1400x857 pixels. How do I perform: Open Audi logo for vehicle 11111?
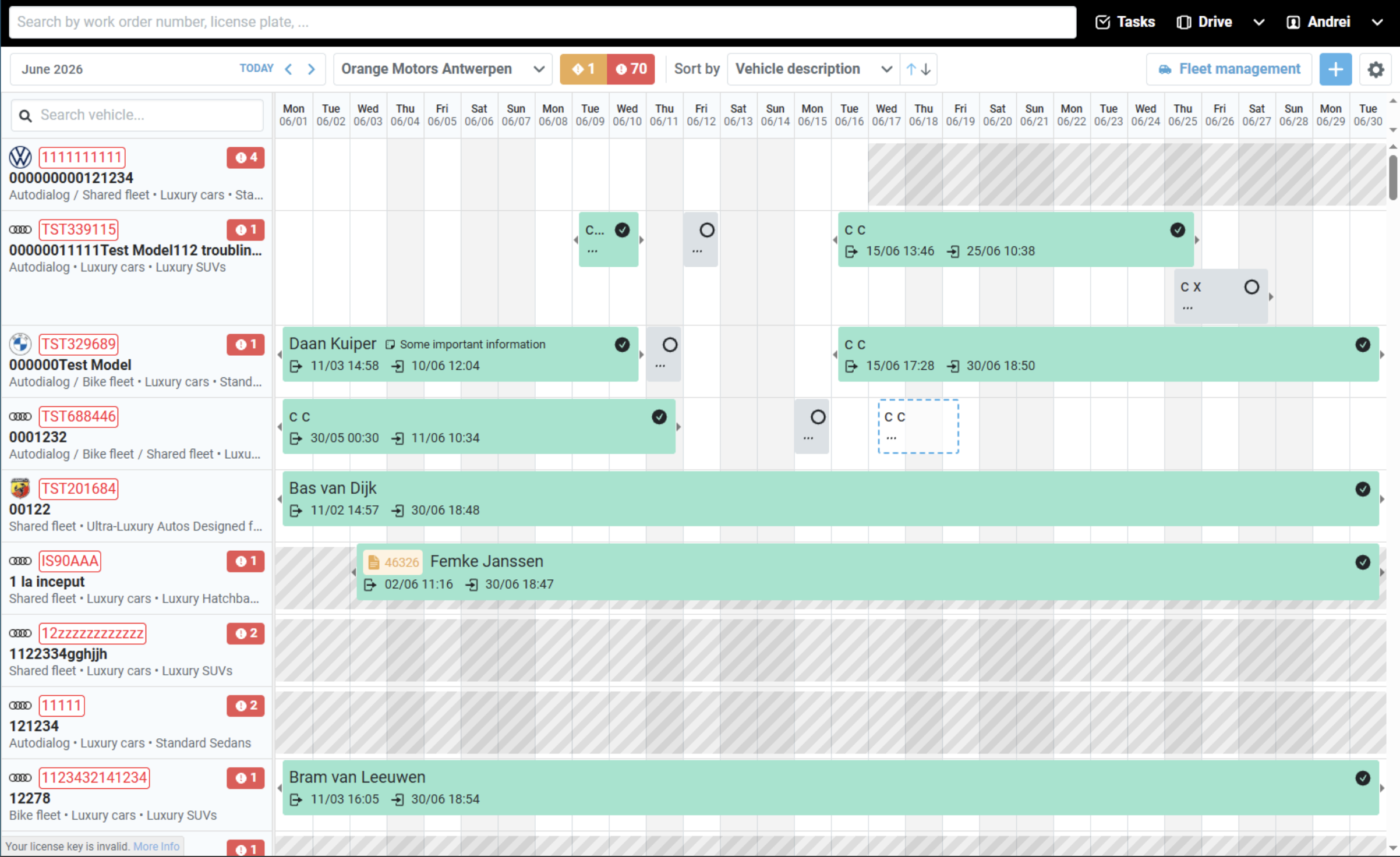[x=20, y=706]
